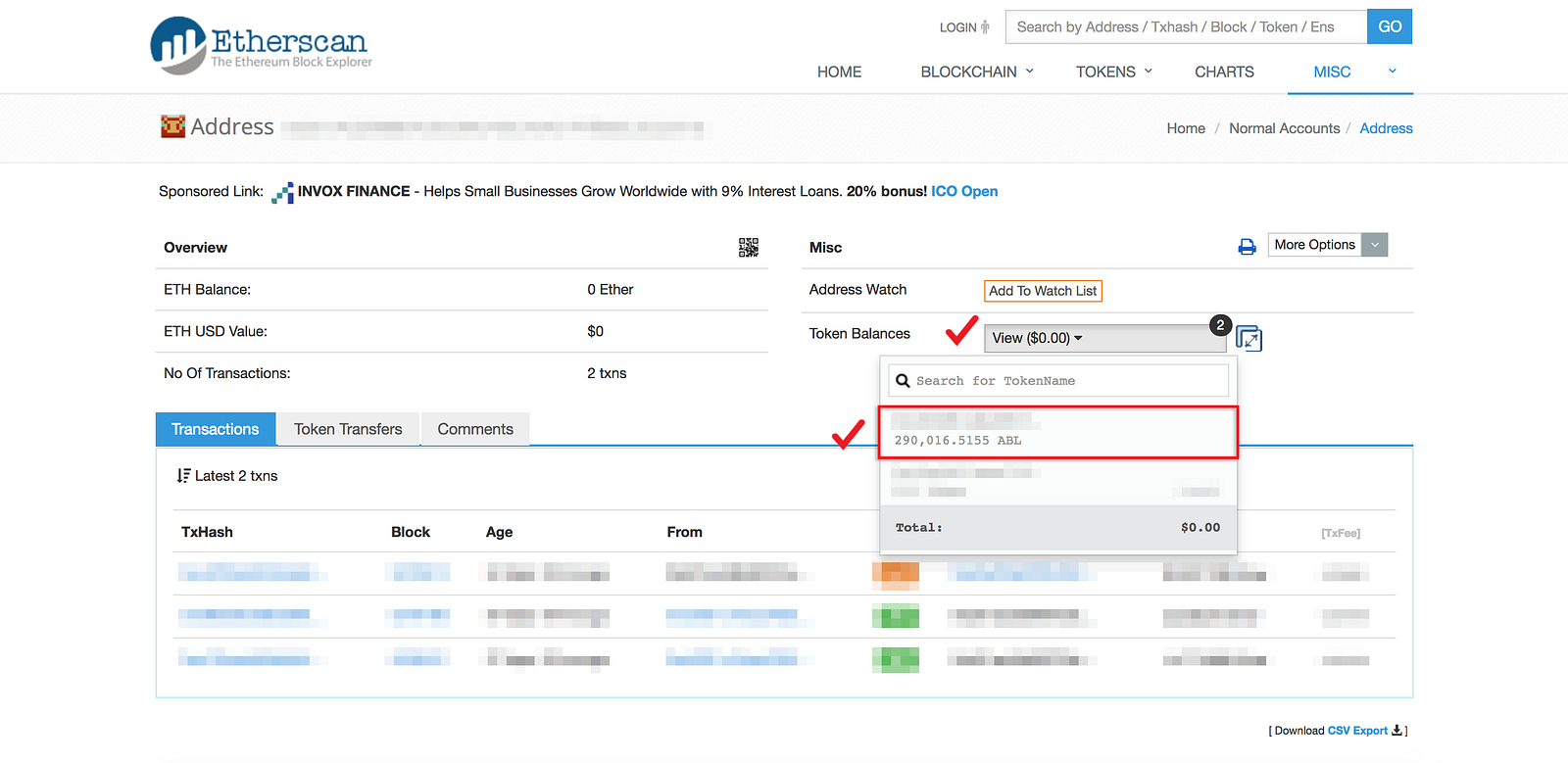Viewport: 1568px width, 763px height.
Task: Click the Total: label in token list
Action: point(918,528)
